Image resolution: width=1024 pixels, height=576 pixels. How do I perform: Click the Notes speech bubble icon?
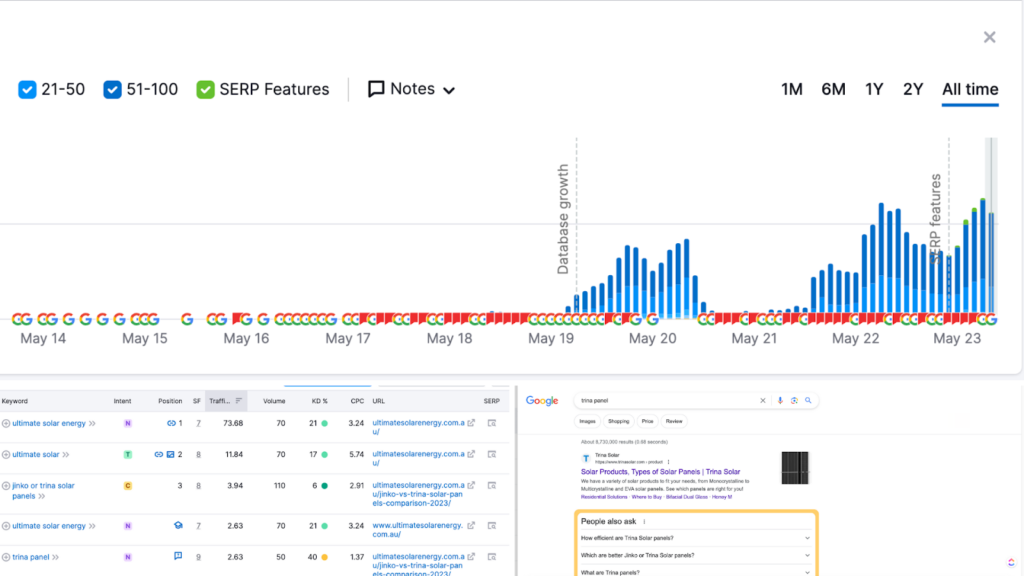pos(376,89)
